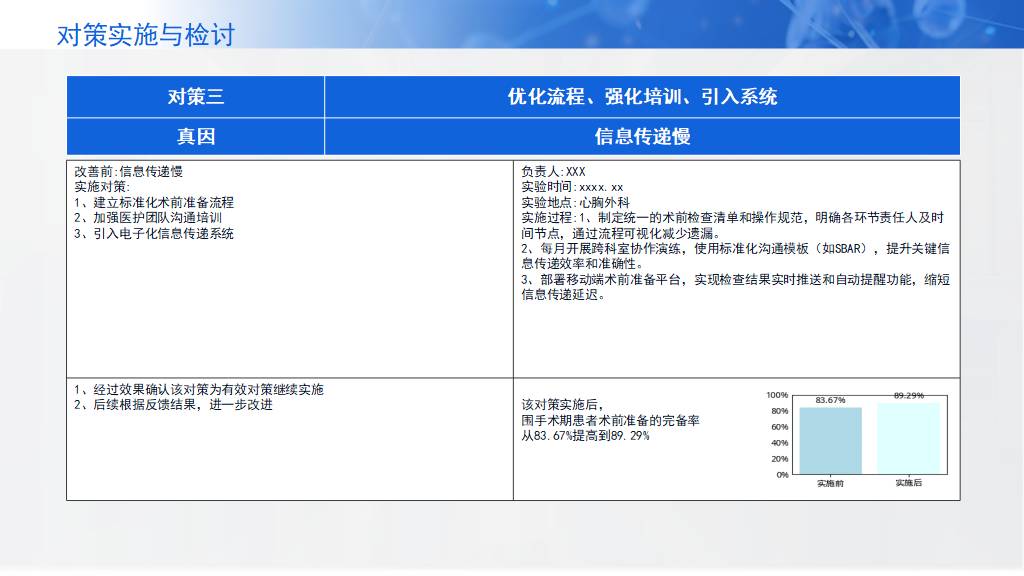The height and width of the screenshot is (576, 1024).
Task: Click the 经过效果确认该对策为有效对策继续实施 line
Action: pyautogui.click(x=199, y=390)
